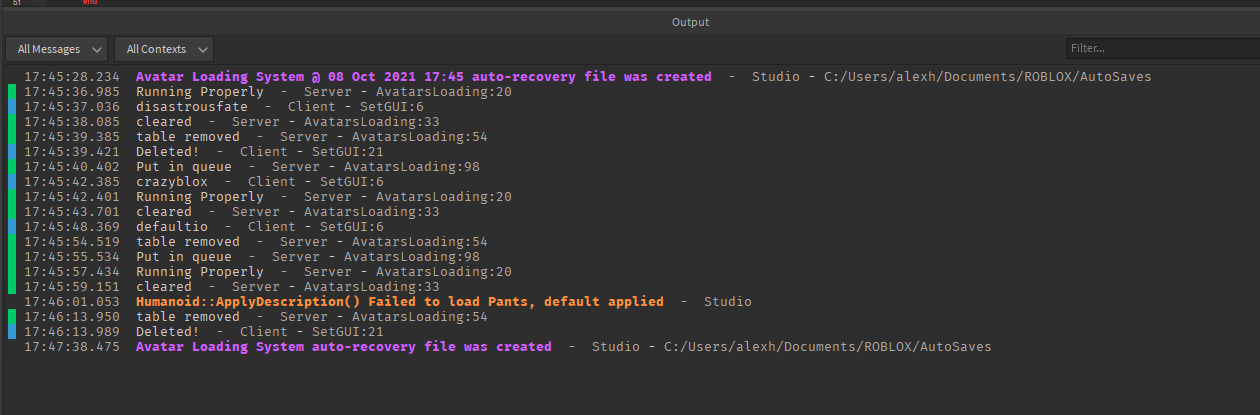Click the Output panel title bar

[690, 22]
